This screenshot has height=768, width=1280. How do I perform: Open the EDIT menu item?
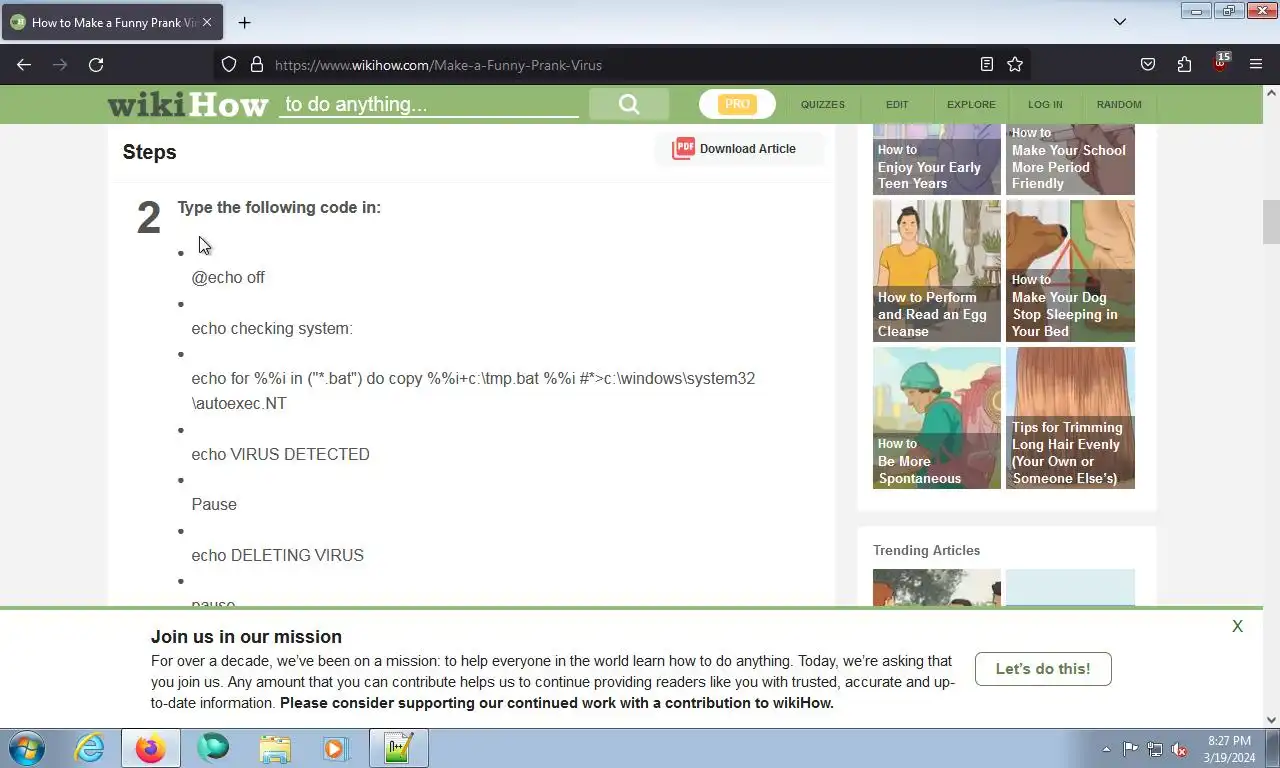pos(897,104)
